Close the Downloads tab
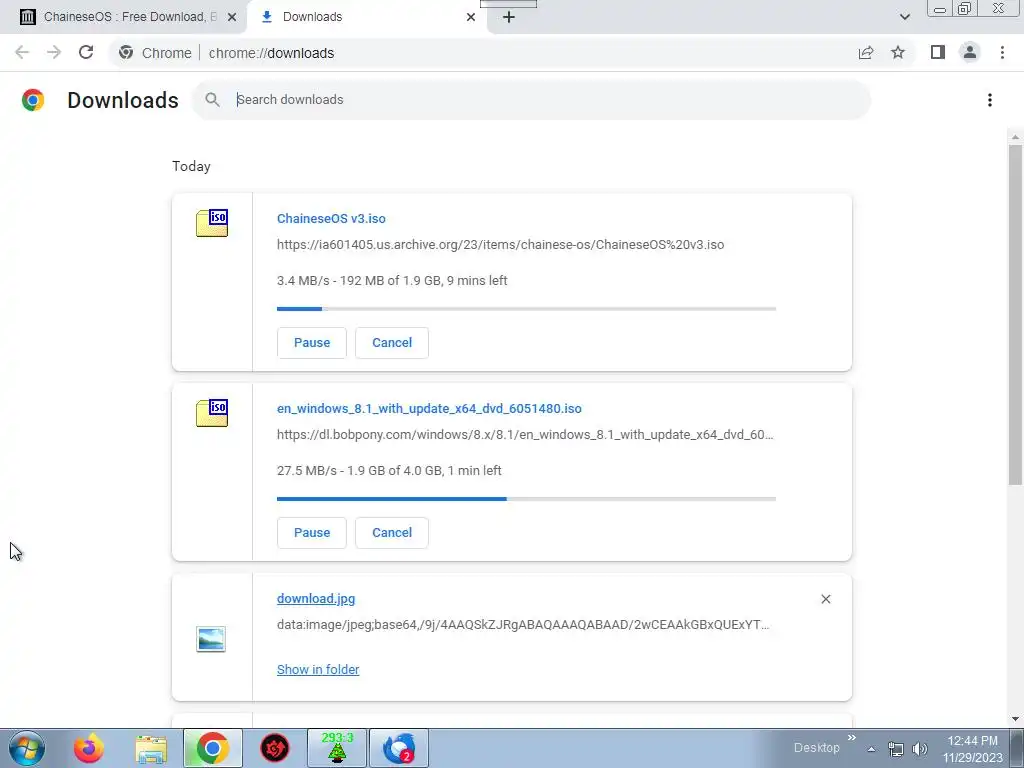The image size is (1024, 768). point(471,17)
